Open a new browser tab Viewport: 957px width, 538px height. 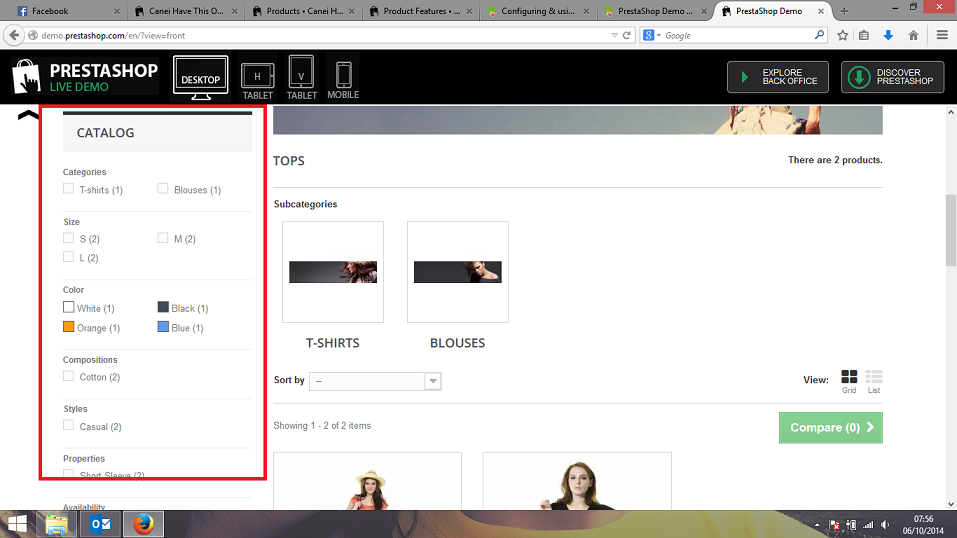pos(844,11)
